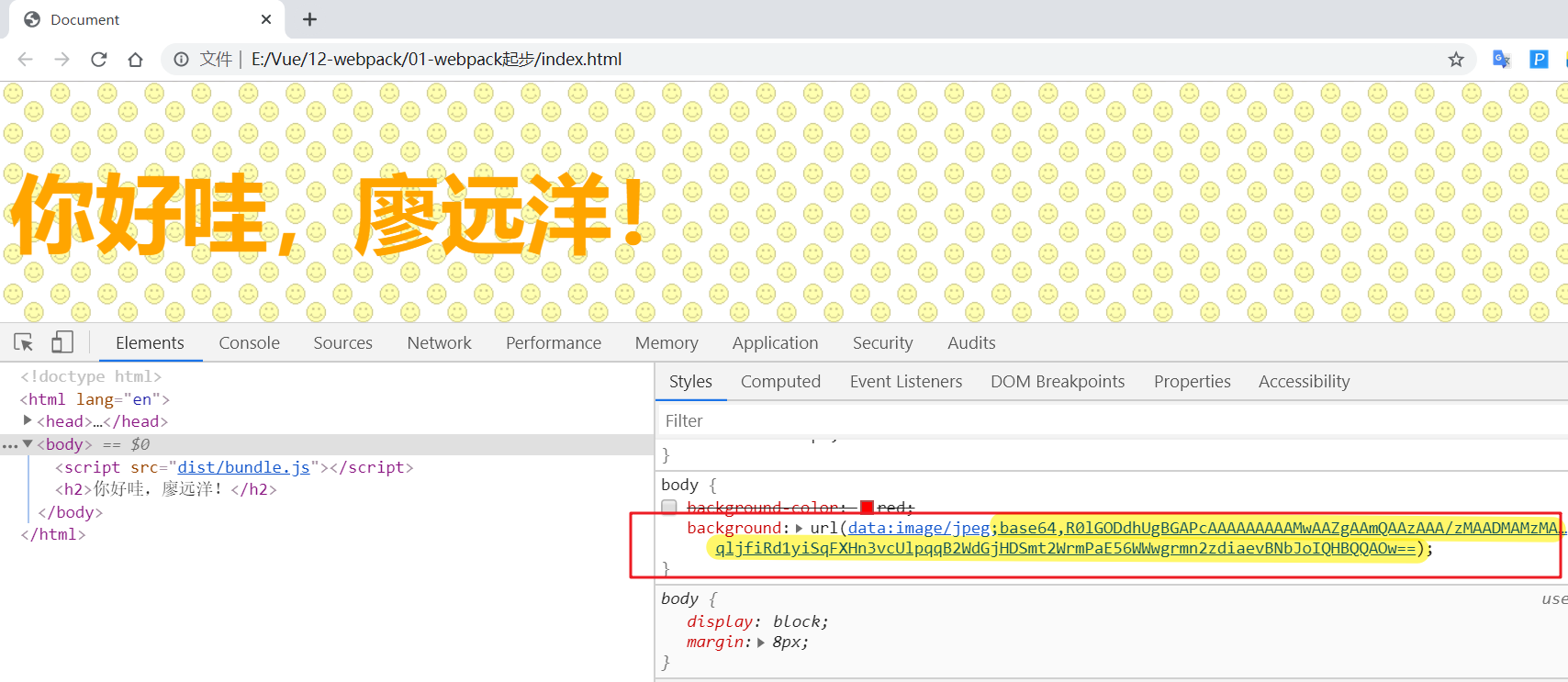Reload the current page
This screenshot has height=682, width=1568.
[x=98, y=59]
